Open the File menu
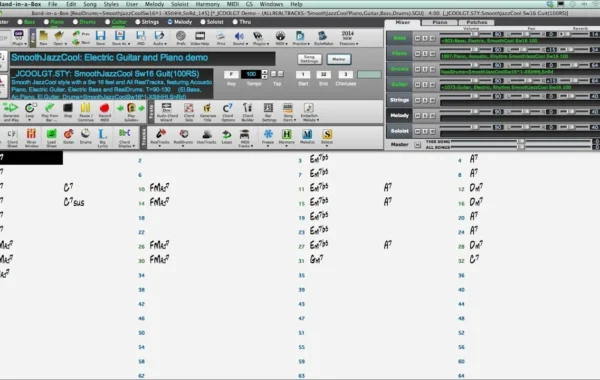The height and width of the screenshot is (380, 600). 52,4
